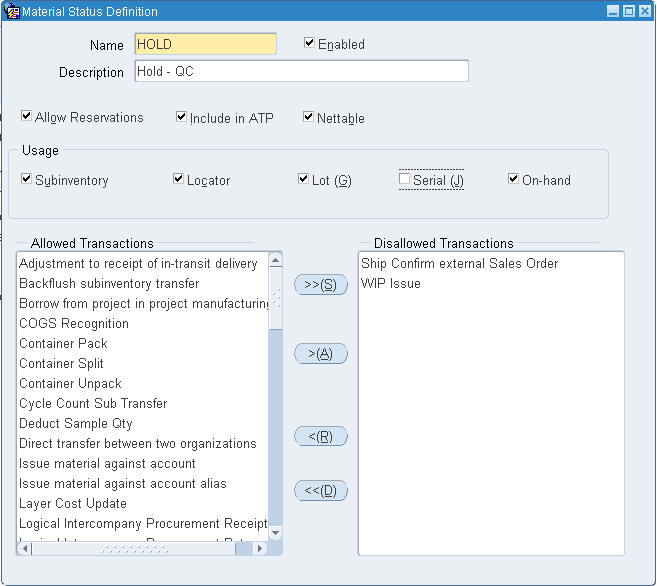
Task: Click the <(R) remove button
Action: click(x=321, y=436)
